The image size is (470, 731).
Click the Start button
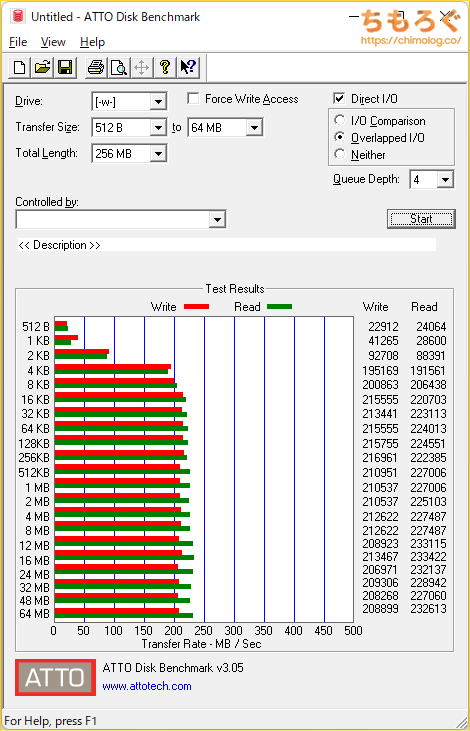pyautogui.click(x=421, y=219)
